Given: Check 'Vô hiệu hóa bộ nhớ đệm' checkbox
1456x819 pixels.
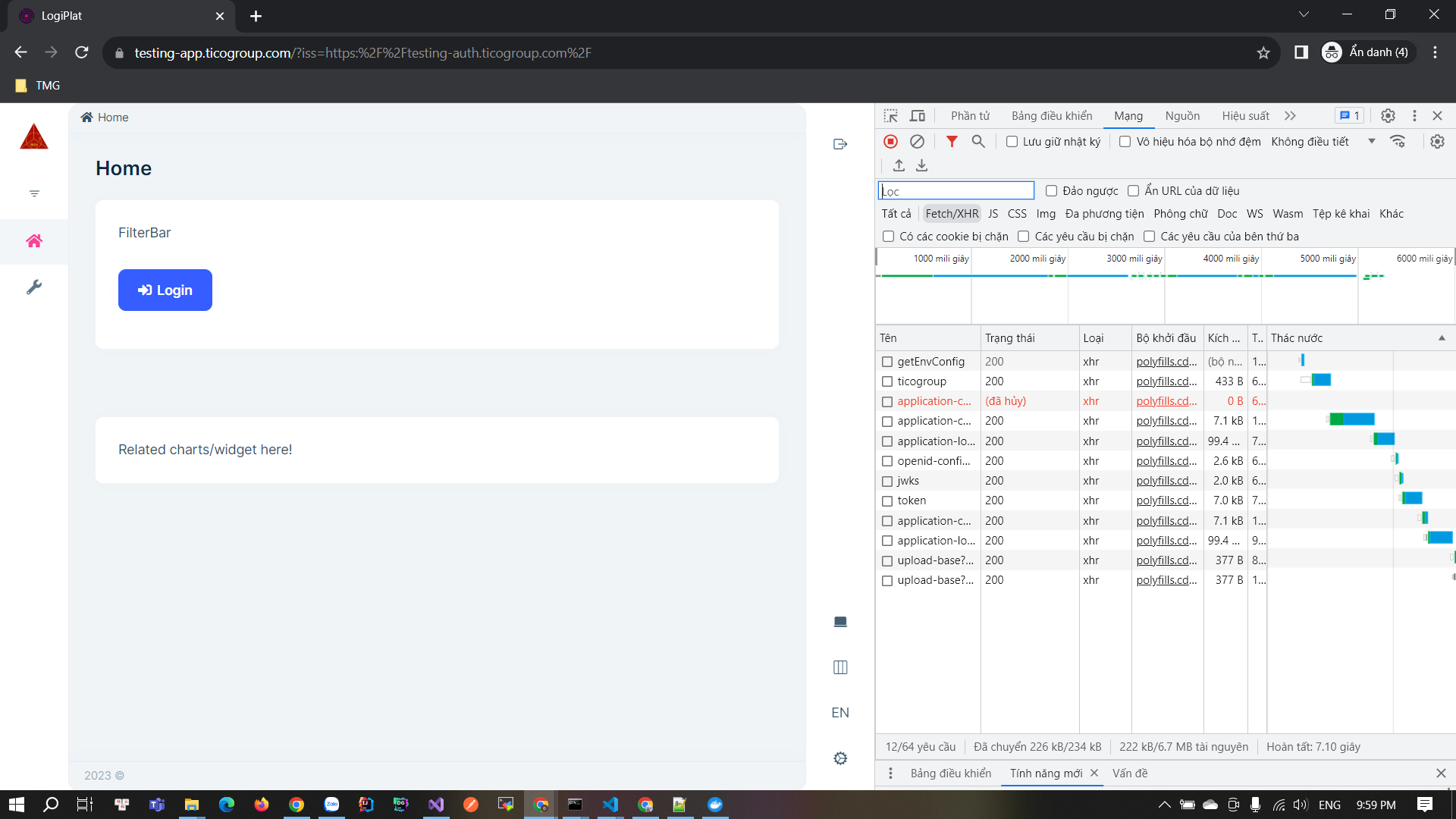Looking at the screenshot, I should pyautogui.click(x=1125, y=142).
